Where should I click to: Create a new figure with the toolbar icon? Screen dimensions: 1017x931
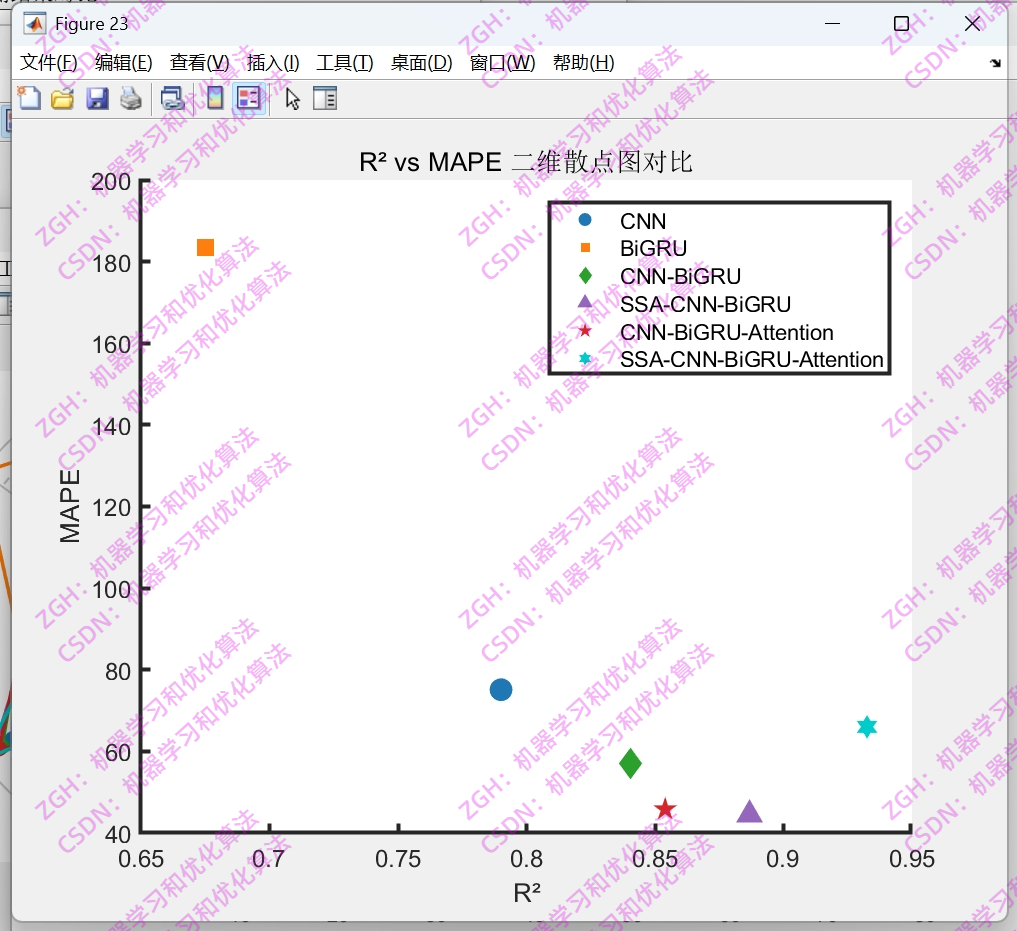[29, 99]
